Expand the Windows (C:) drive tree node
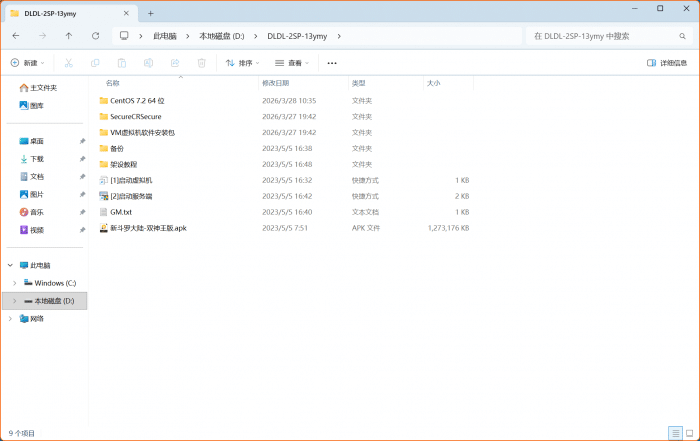700x441 pixels. coord(13,283)
